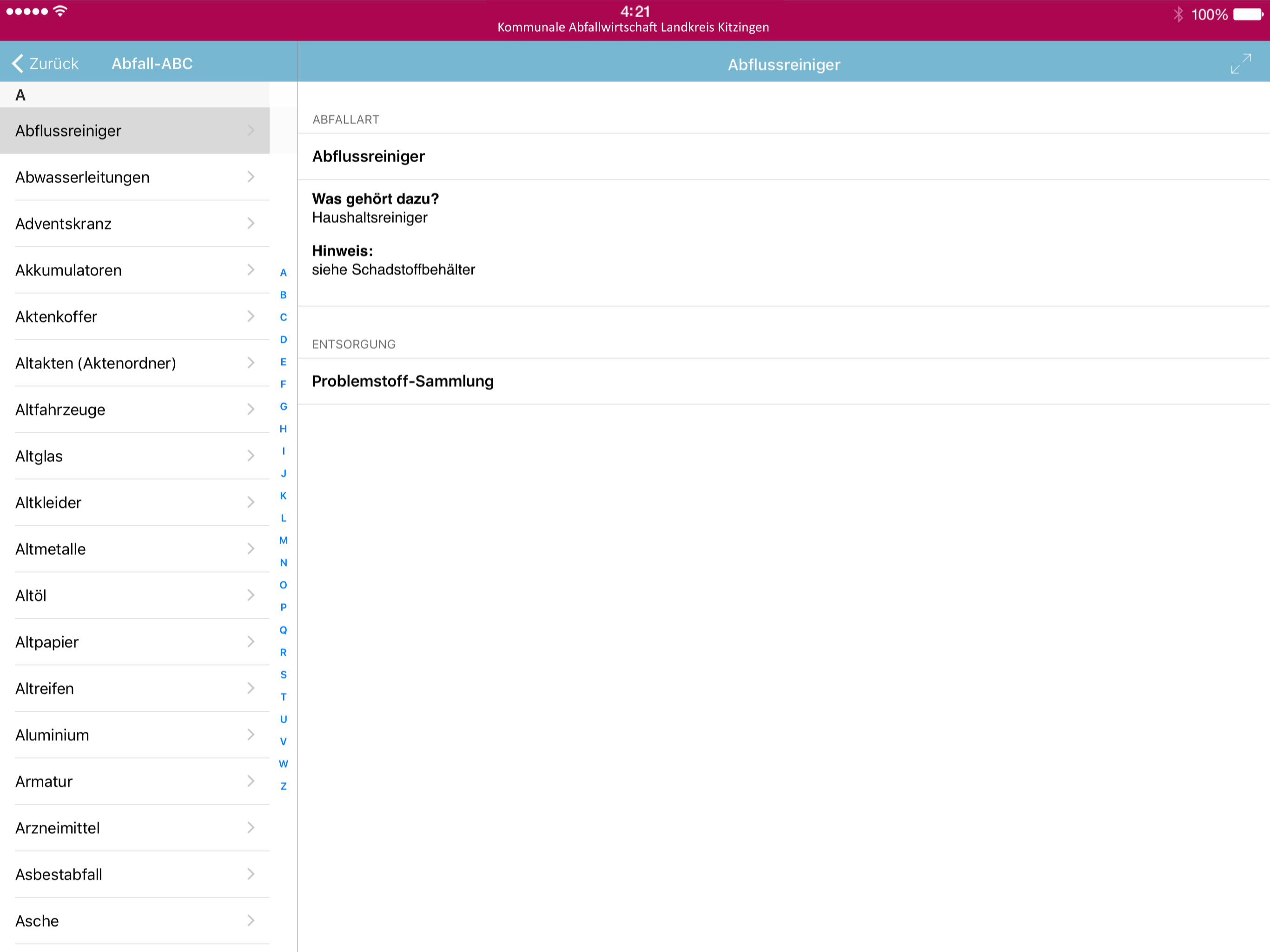Image resolution: width=1270 pixels, height=952 pixels.
Task: Open the Abwasserleitungen entry
Action: pos(135,177)
